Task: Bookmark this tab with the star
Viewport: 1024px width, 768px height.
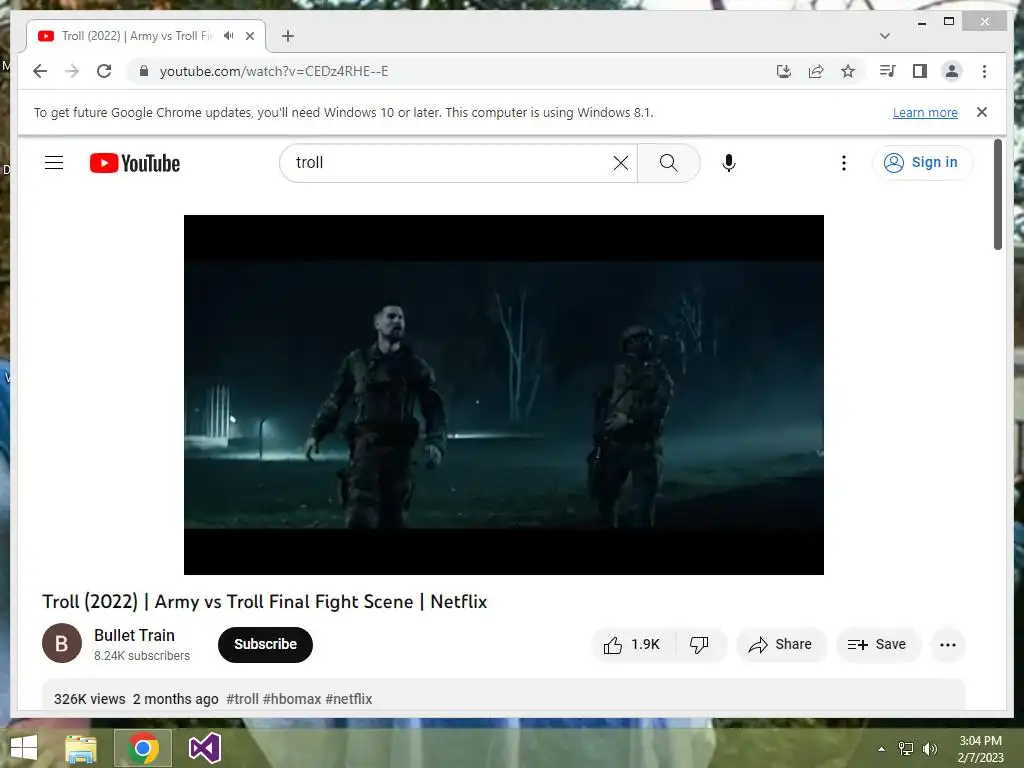Action: tap(848, 71)
